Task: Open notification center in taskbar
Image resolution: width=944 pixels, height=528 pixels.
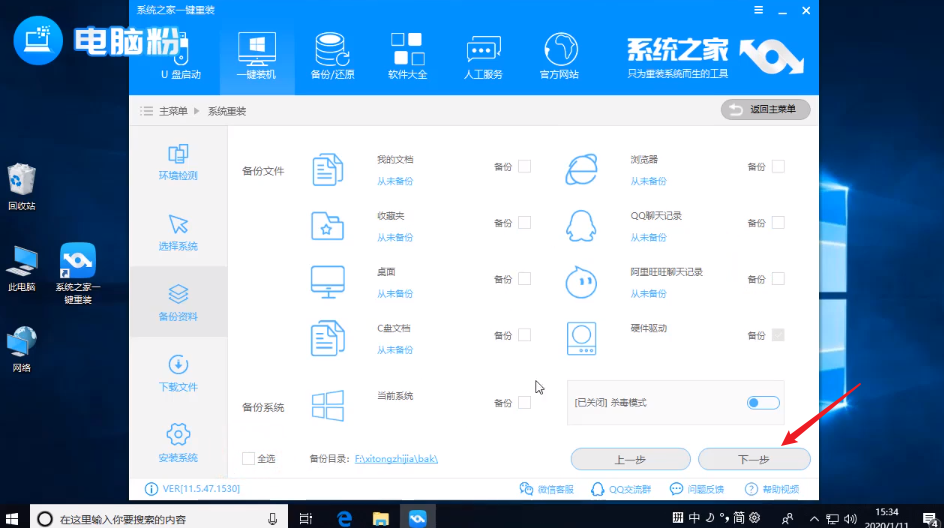Action: tap(931, 518)
